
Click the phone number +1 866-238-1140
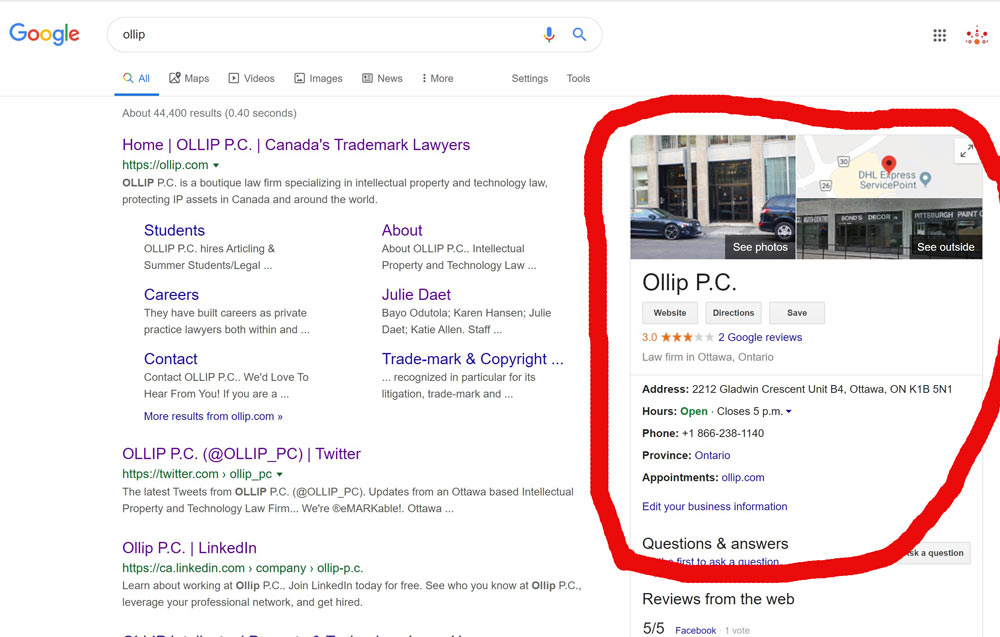click(x=723, y=434)
